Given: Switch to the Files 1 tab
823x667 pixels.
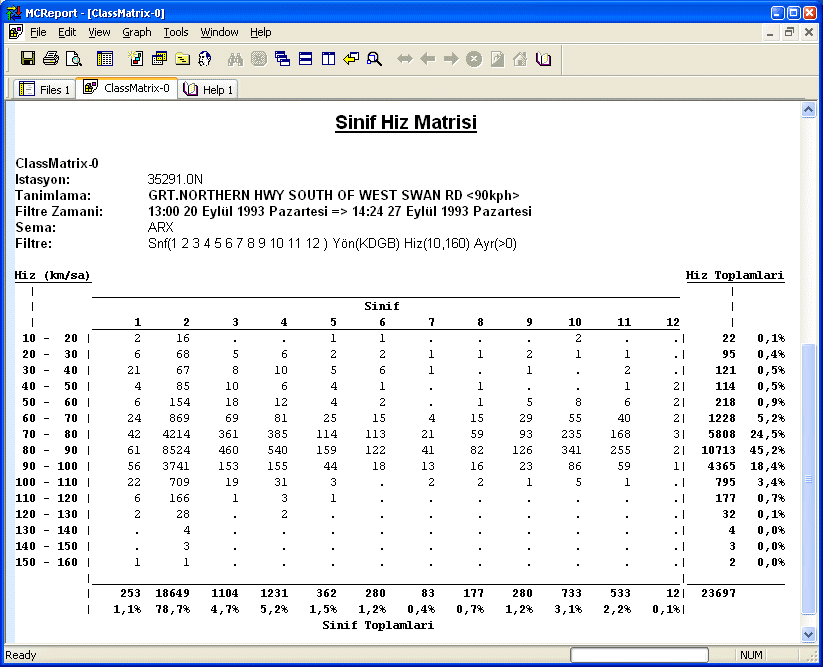Looking at the screenshot, I should tap(44, 89).
